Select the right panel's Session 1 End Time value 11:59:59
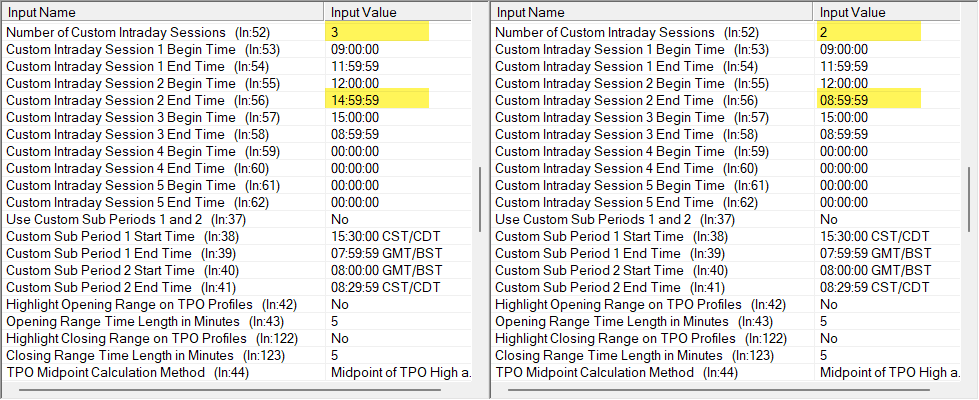This screenshot has height=400, width=979. [846, 66]
